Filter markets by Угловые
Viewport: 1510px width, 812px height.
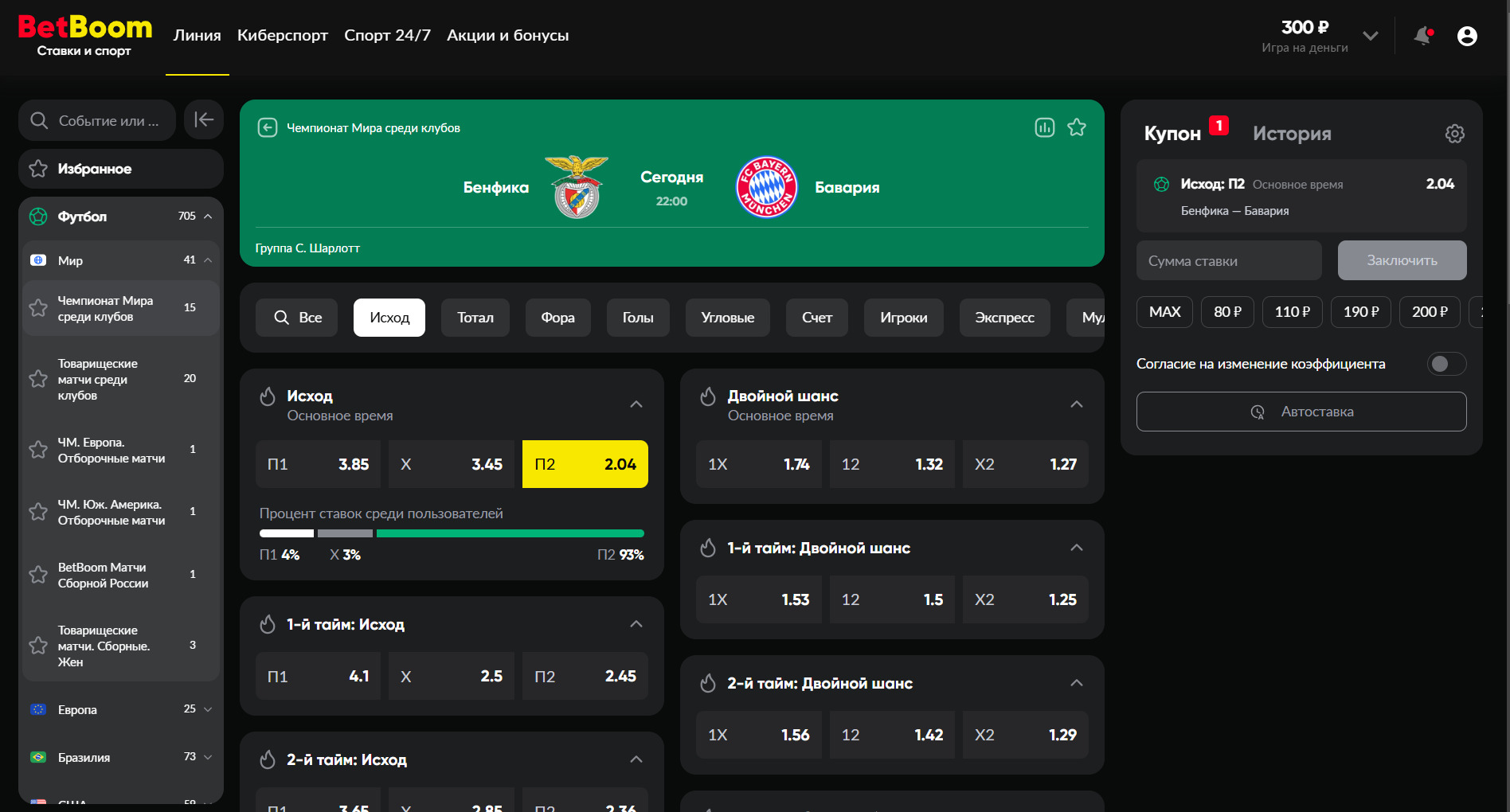(728, 318)
